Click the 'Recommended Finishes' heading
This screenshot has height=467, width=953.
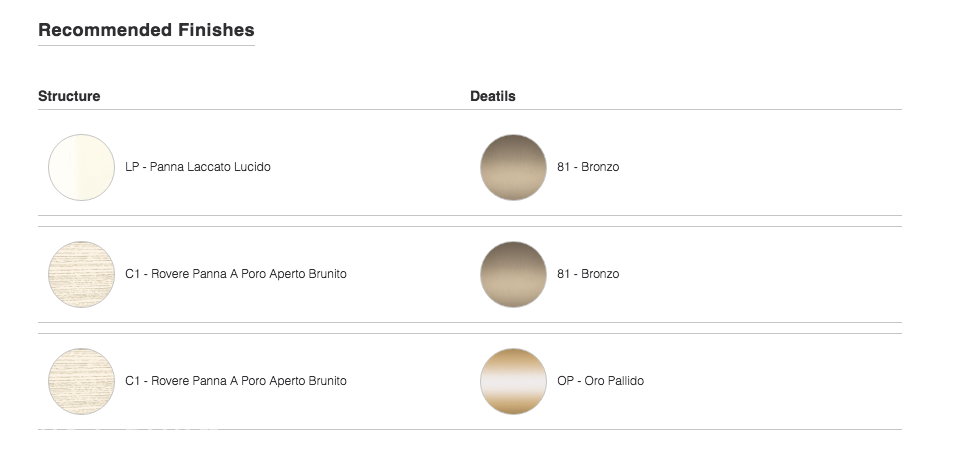pyautogui.click(x=146, y=30)
